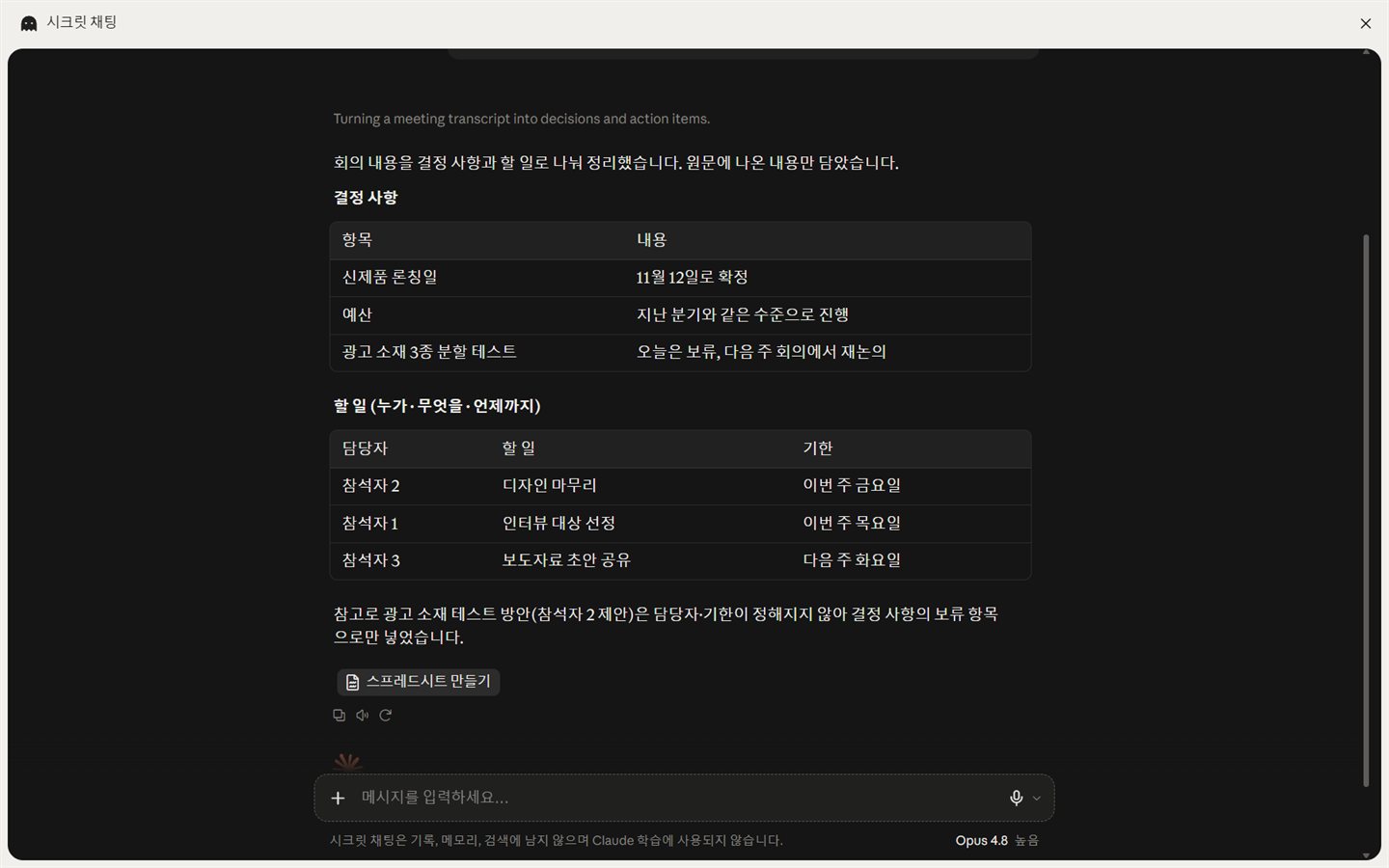The width and height of the screenshot is (1389, 868).
Task: Click the Claude starburst logo under the response
Action: point(347,763)
